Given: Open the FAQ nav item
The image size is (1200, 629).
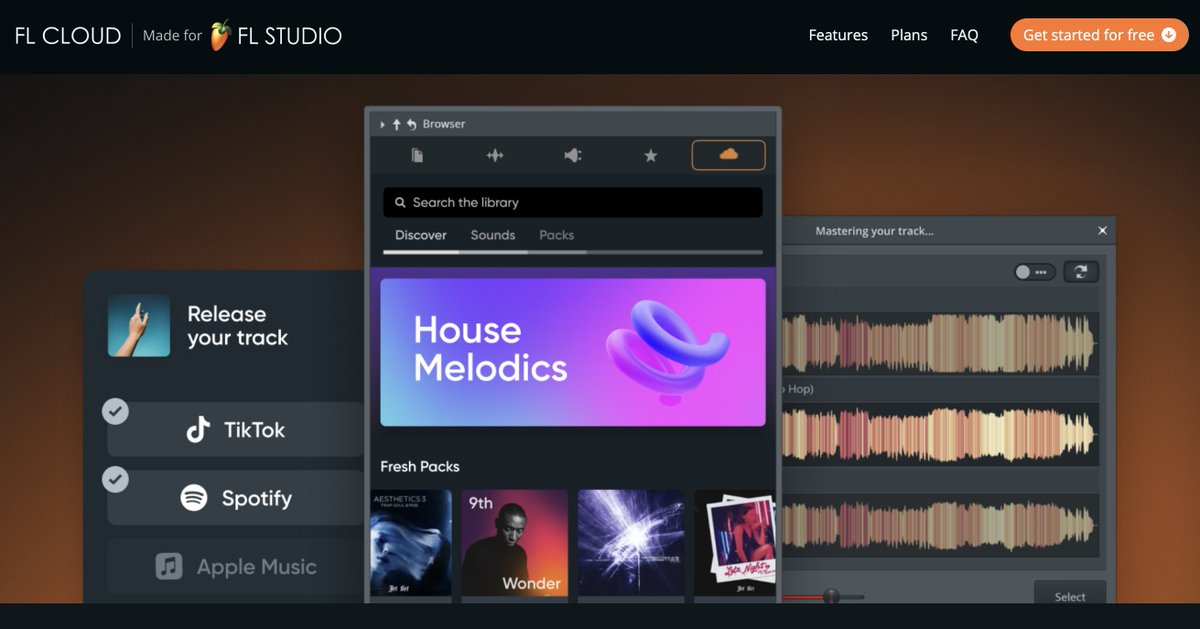Looking at the screenshot, I should point(964,35).
